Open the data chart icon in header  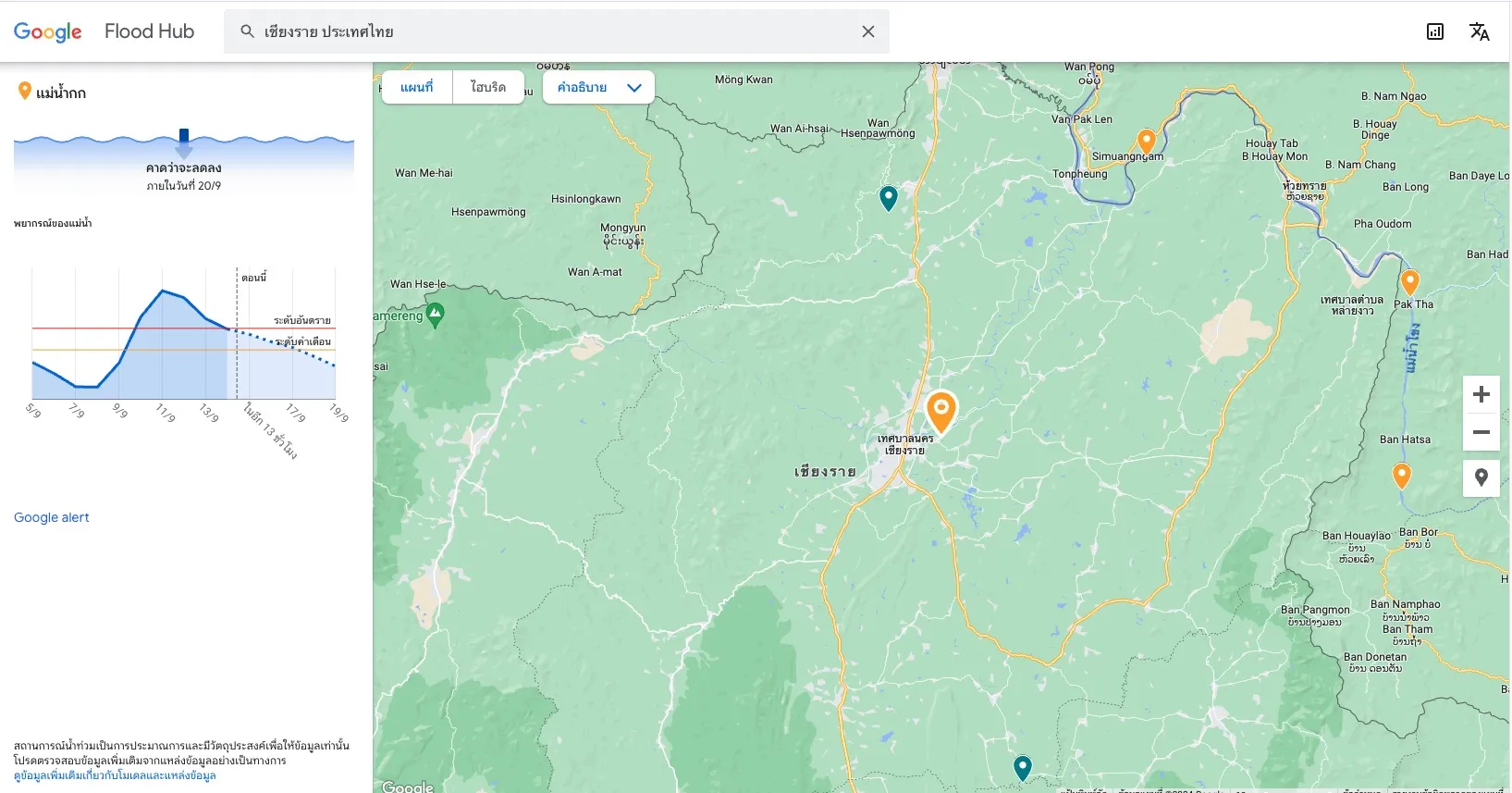(1435, 31)
